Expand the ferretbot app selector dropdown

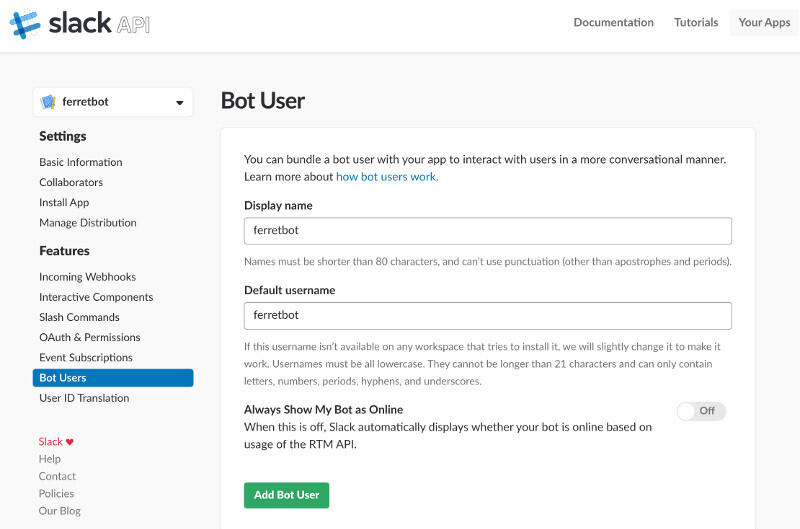pyautogui.click(x=180, y=103)
